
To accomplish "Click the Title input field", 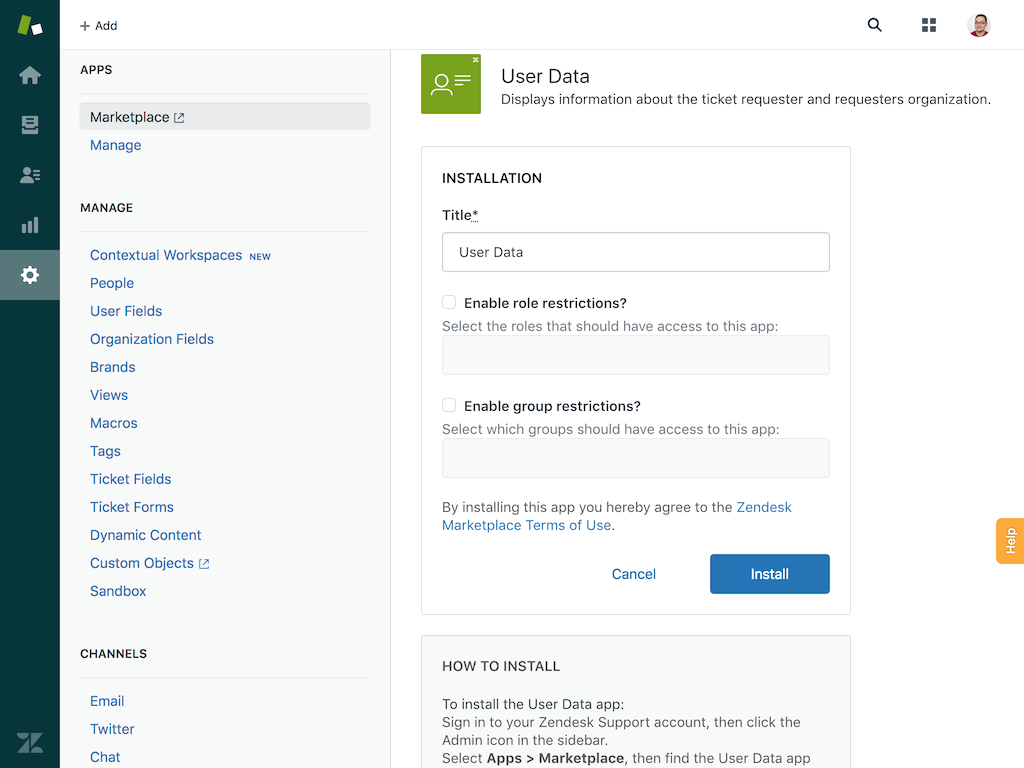I will 635,252.
